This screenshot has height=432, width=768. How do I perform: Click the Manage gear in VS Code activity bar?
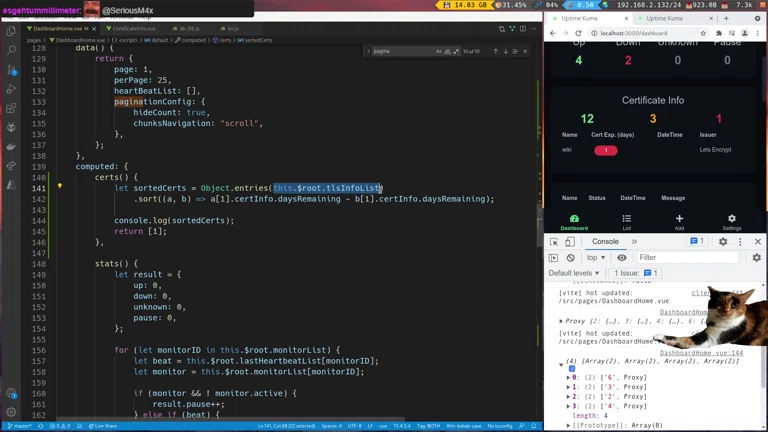click(11, 411)
